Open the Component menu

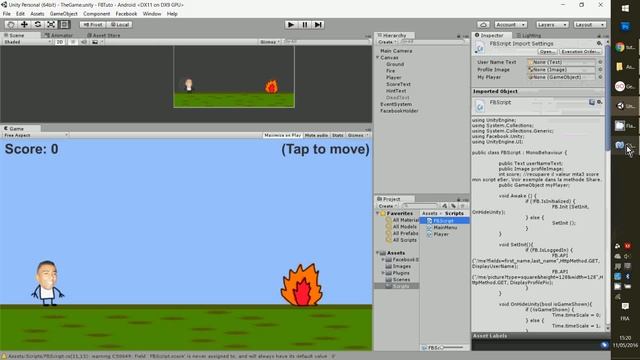(97, 14)
